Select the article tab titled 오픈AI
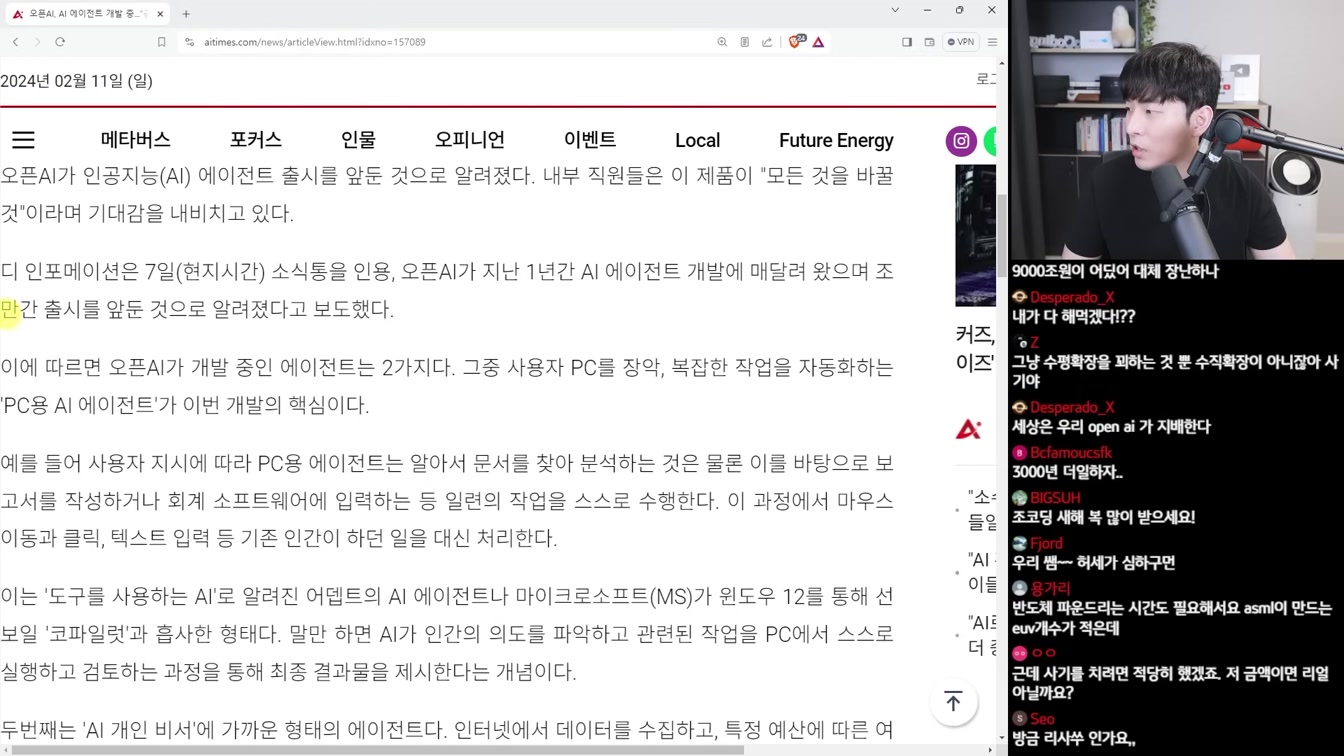 coord(88,14)
